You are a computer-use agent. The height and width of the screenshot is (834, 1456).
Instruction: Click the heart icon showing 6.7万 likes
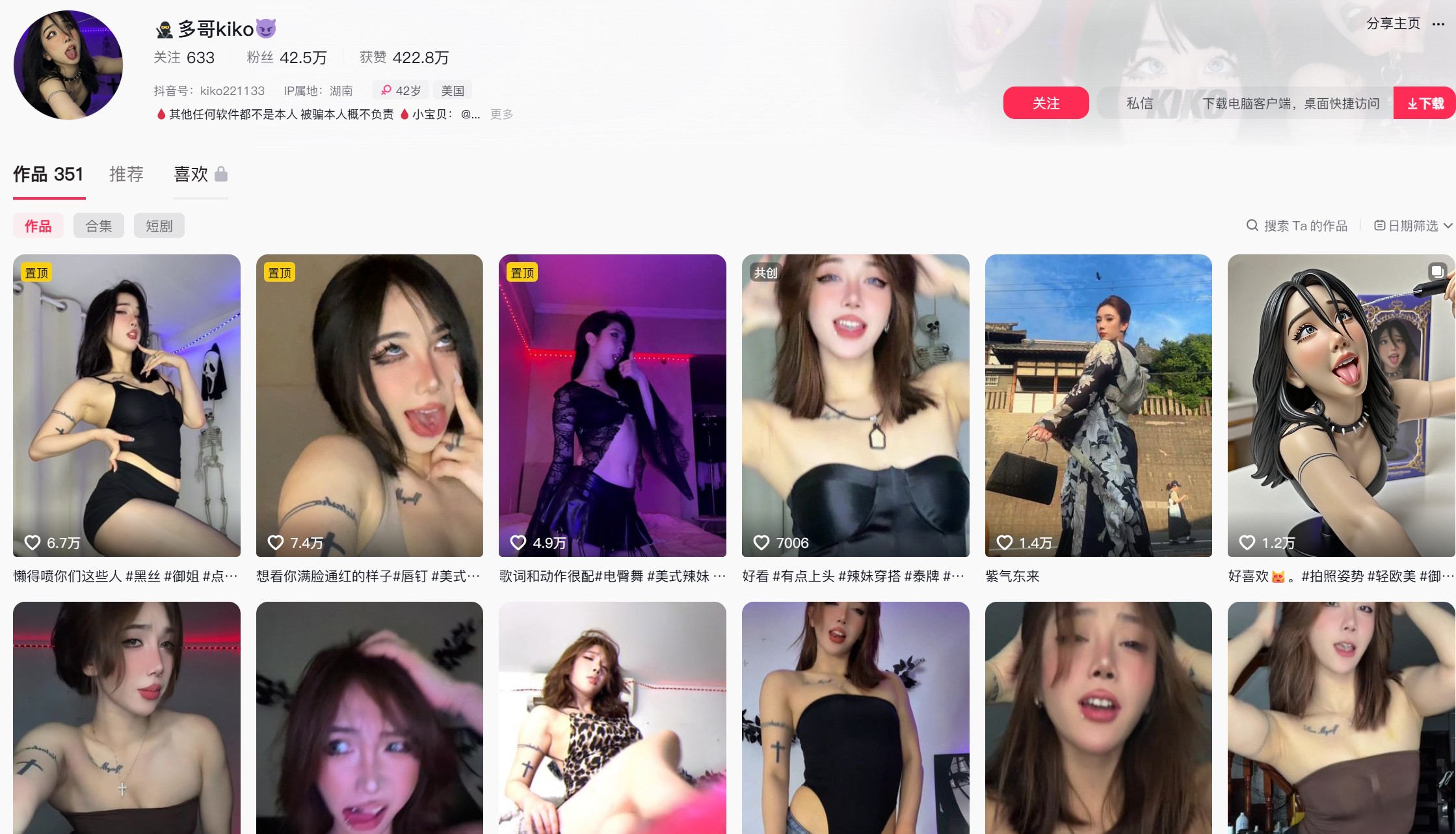click(32, 543)
